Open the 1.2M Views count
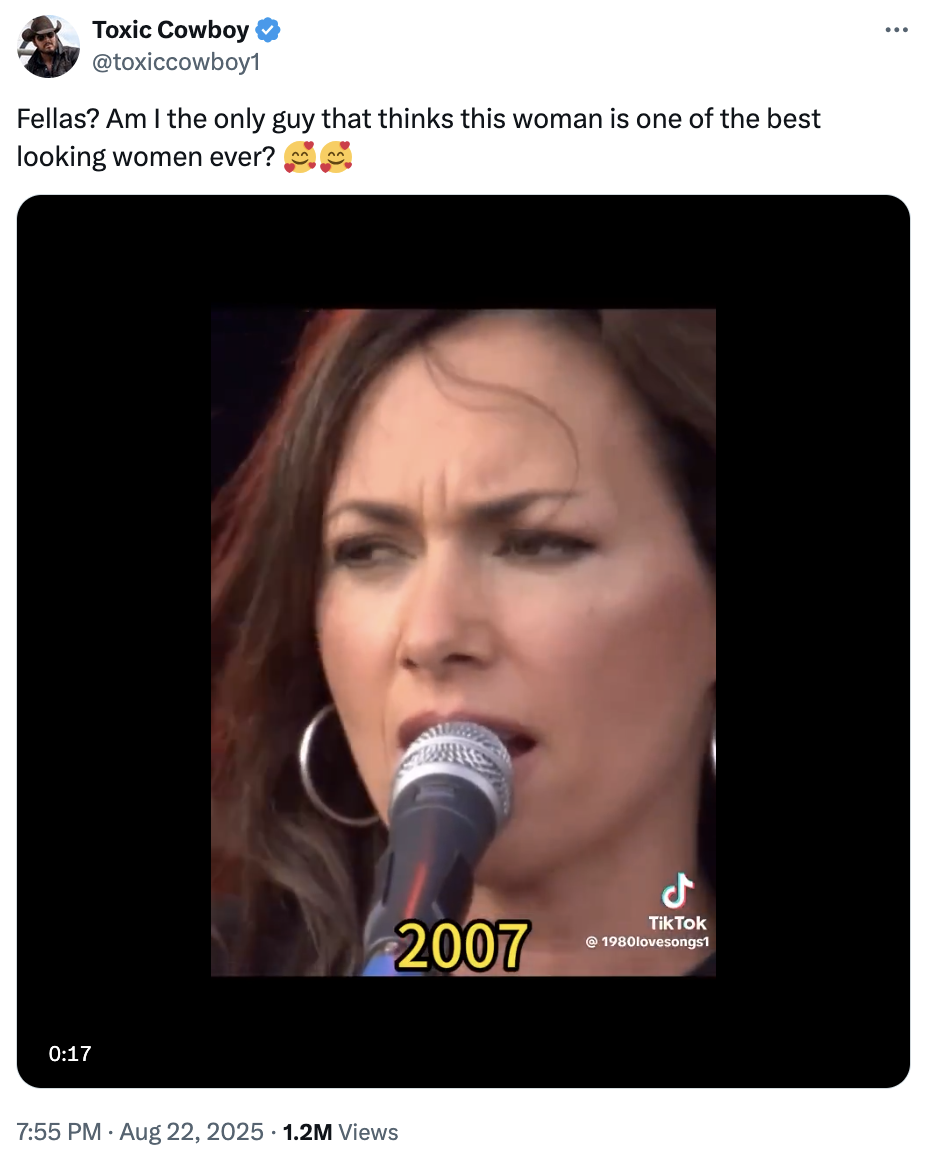The width and height of the screenshot is (930, 1170). click(x=340, y=1132)
